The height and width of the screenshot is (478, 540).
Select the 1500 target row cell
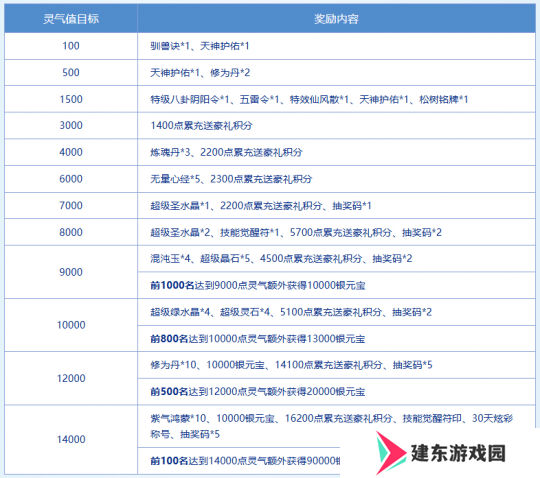tap(71, 99)
